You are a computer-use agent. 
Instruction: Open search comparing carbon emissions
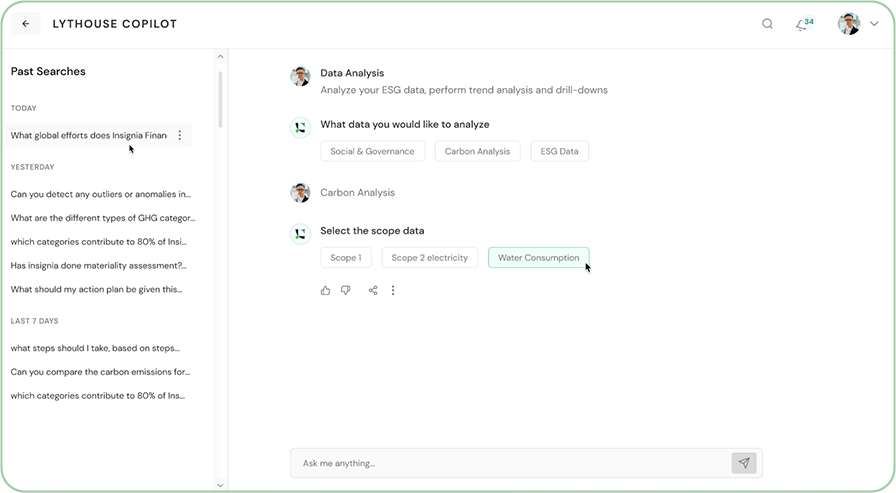[x=101, y=372]
